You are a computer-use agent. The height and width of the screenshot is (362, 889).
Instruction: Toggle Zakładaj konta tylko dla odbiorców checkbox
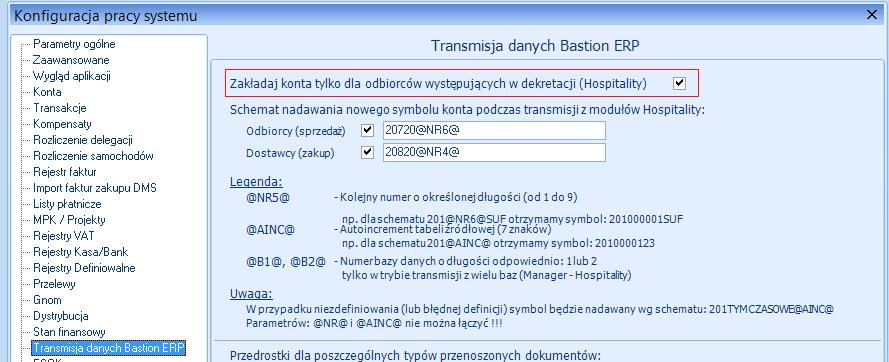(x=679, y=83)
